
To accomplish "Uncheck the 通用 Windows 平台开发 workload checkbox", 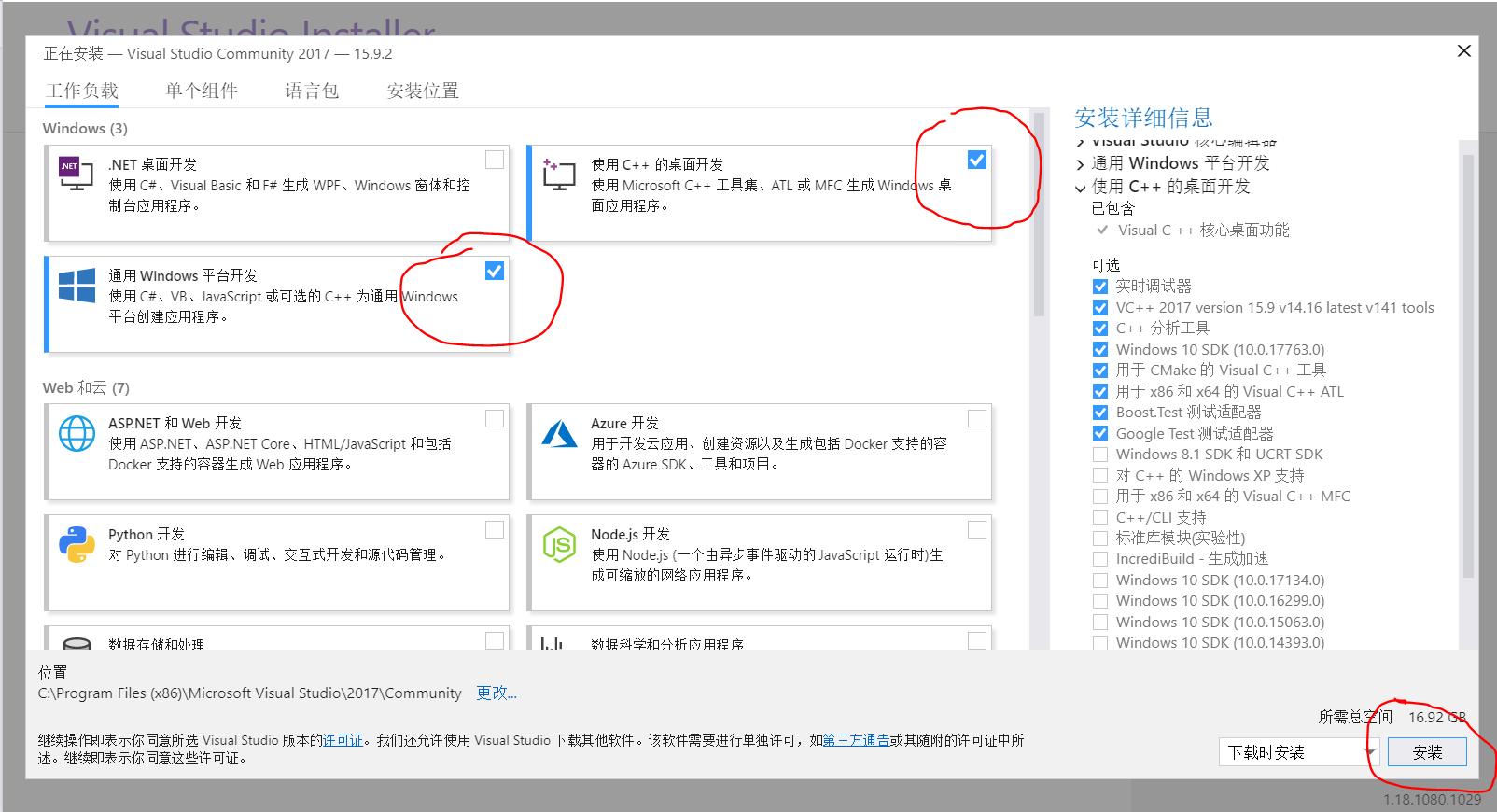I will tap(495, 271).
